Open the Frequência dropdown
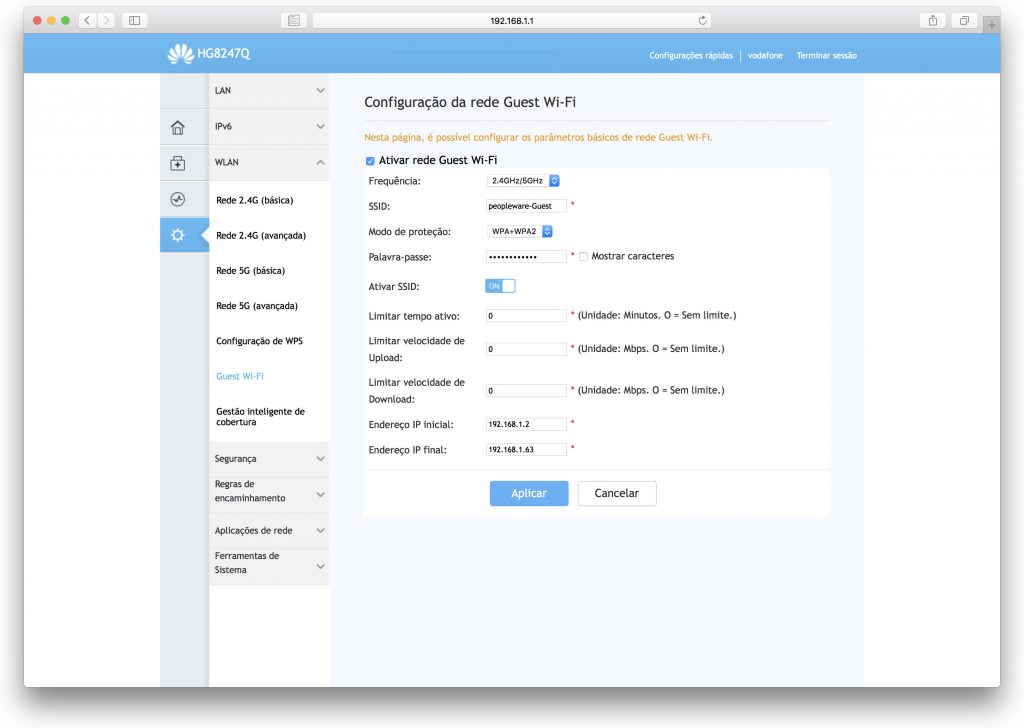The height and width of the screenshot is (728, 1024). tap(524, 181)
